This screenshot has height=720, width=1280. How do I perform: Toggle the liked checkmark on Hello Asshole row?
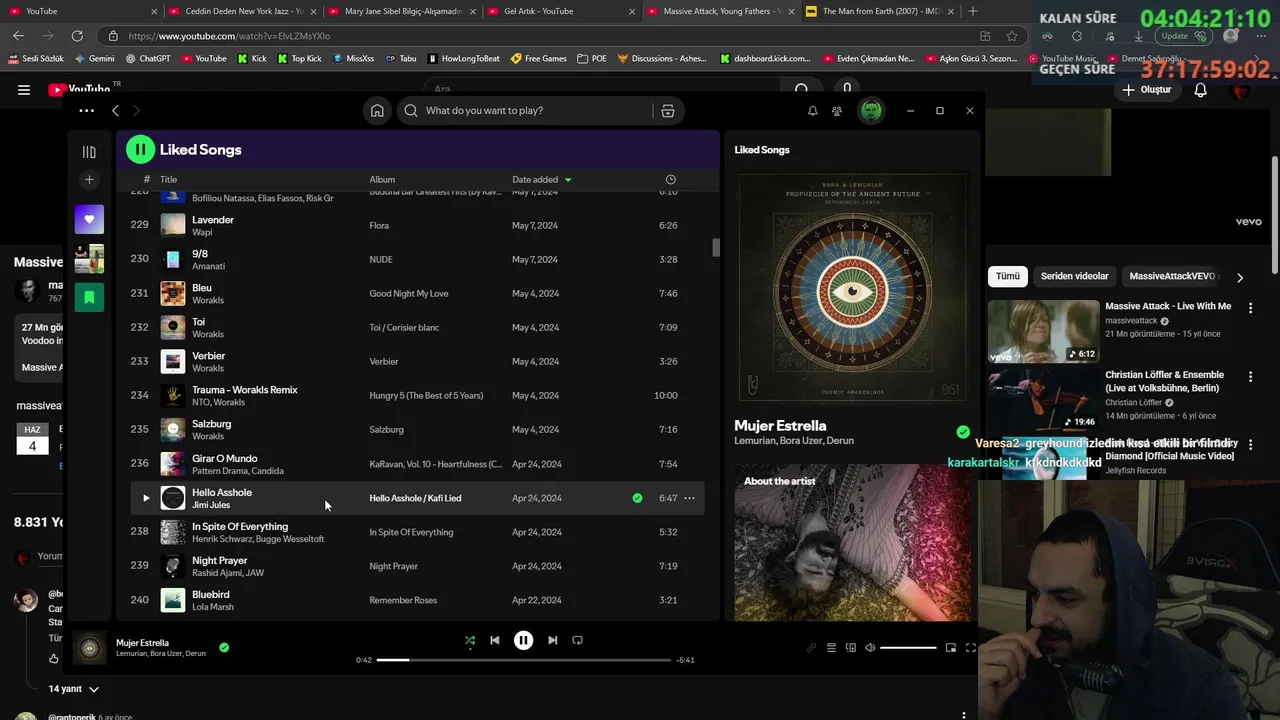[x=637, y=498]
